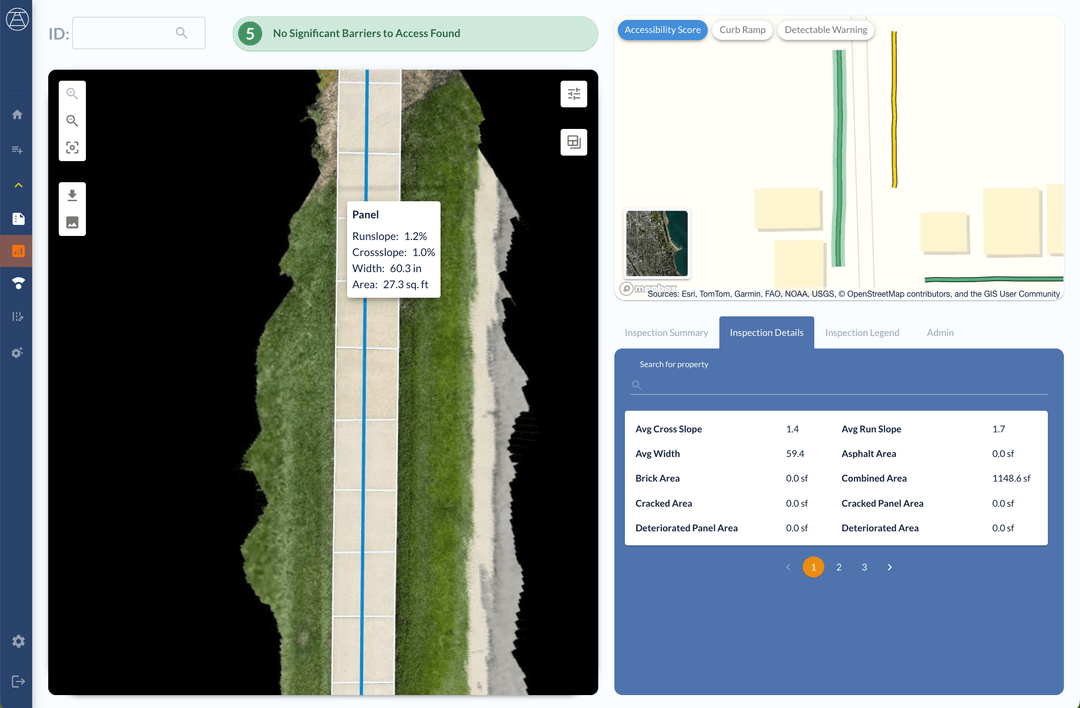Toggle the Accessibility Score layer on the map
The width and height of the screenshot is (1080, 708).
point(662,30)
